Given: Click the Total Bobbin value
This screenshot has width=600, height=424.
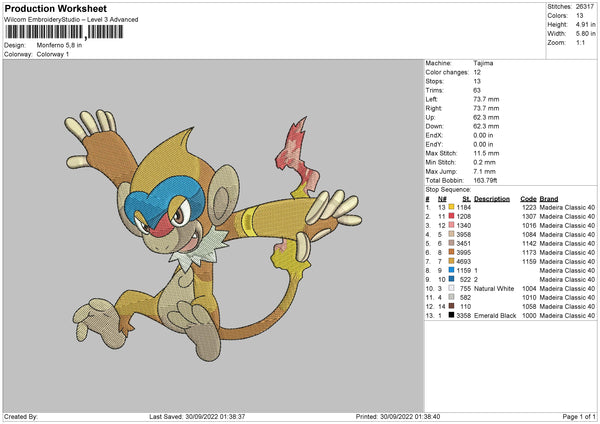Looking at the screenshot, I should 484,180.
